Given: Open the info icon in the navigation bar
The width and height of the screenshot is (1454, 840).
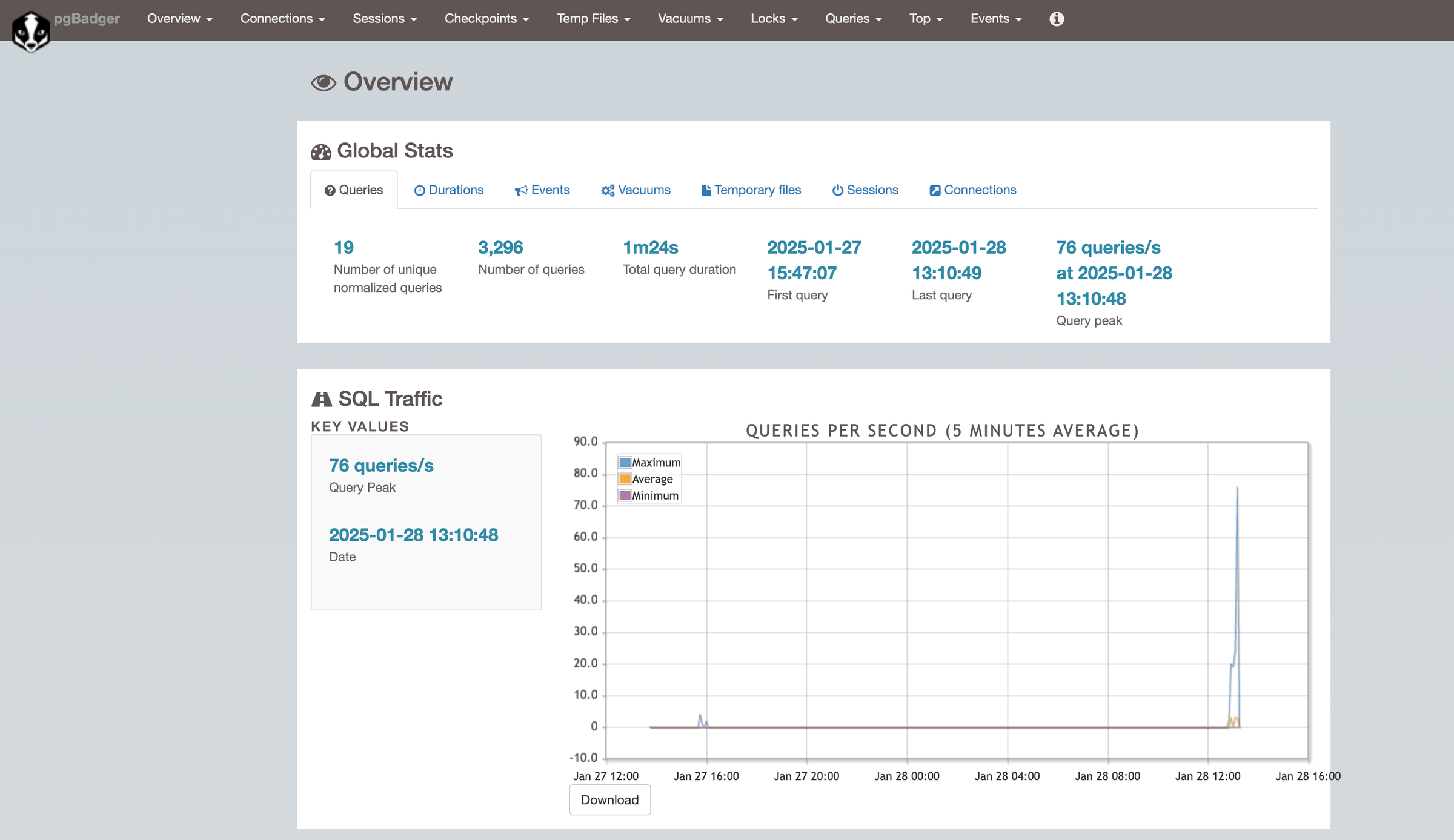Looking at the screenshot, I should click(x=1056, y=19).
